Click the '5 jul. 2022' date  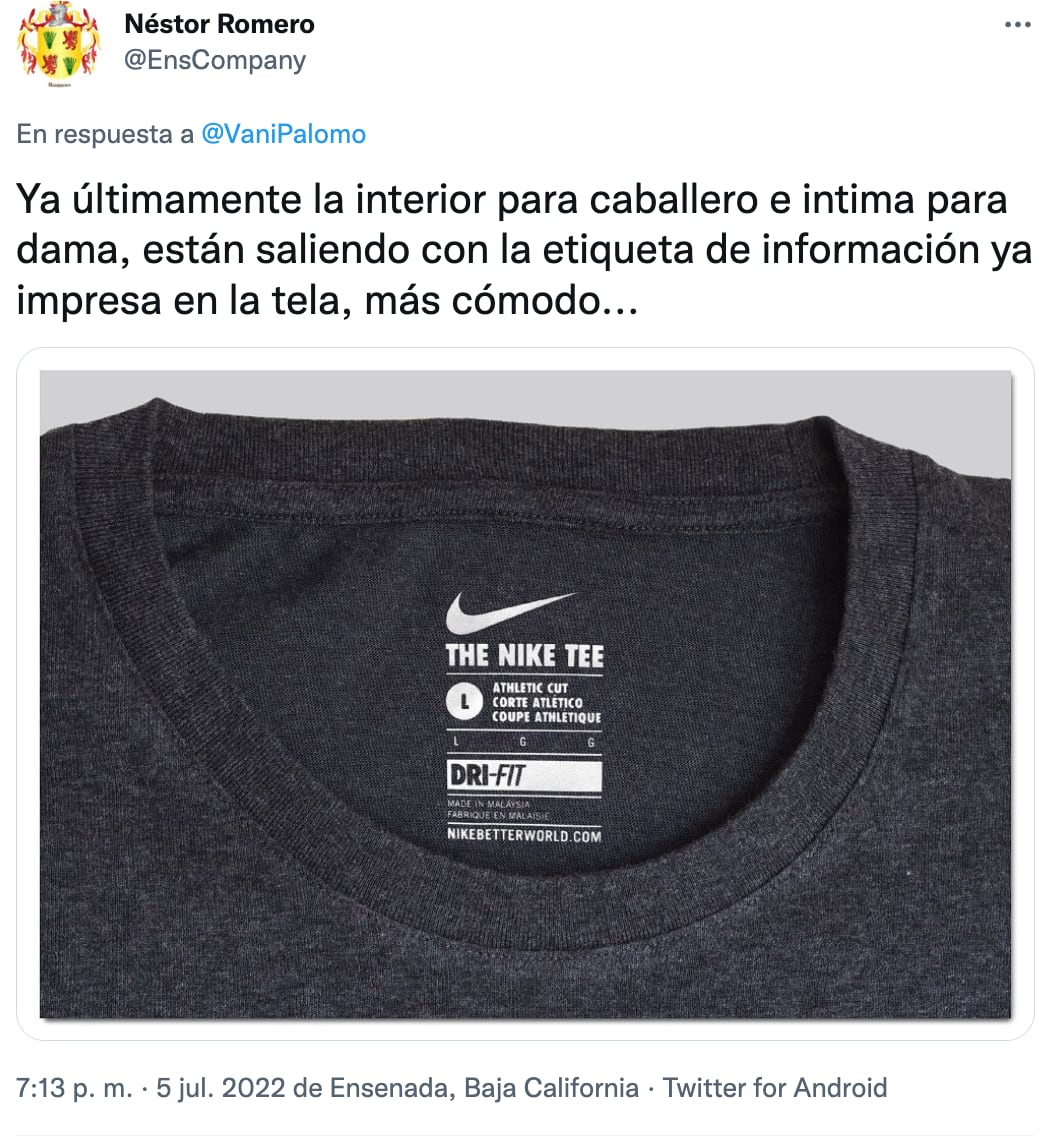point(221,1088)
